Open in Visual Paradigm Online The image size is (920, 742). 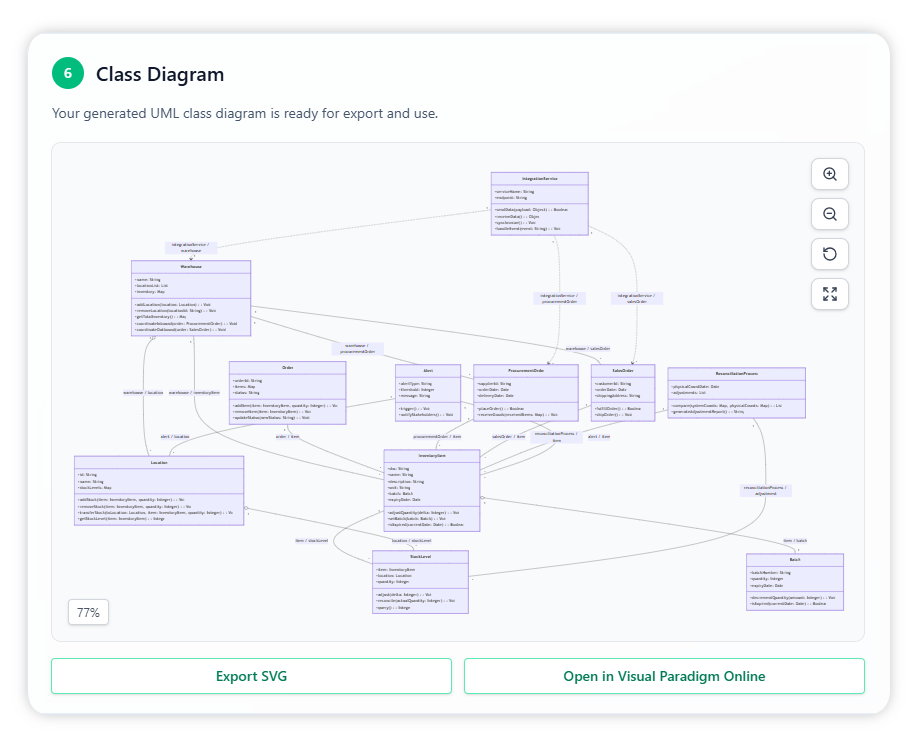664,676
